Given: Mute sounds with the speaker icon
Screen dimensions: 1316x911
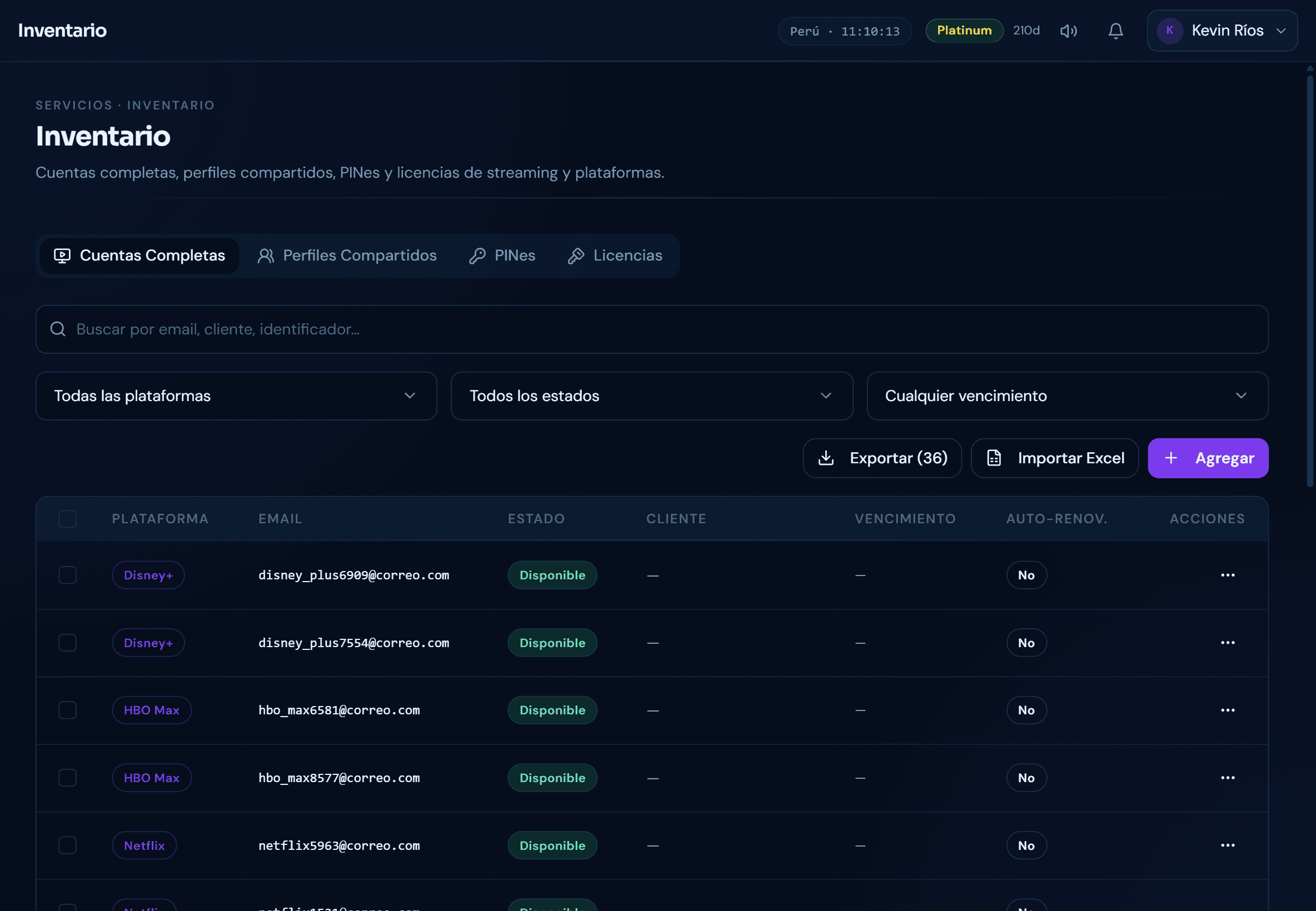Looking at the screenshot, I should coord(1068,31).
